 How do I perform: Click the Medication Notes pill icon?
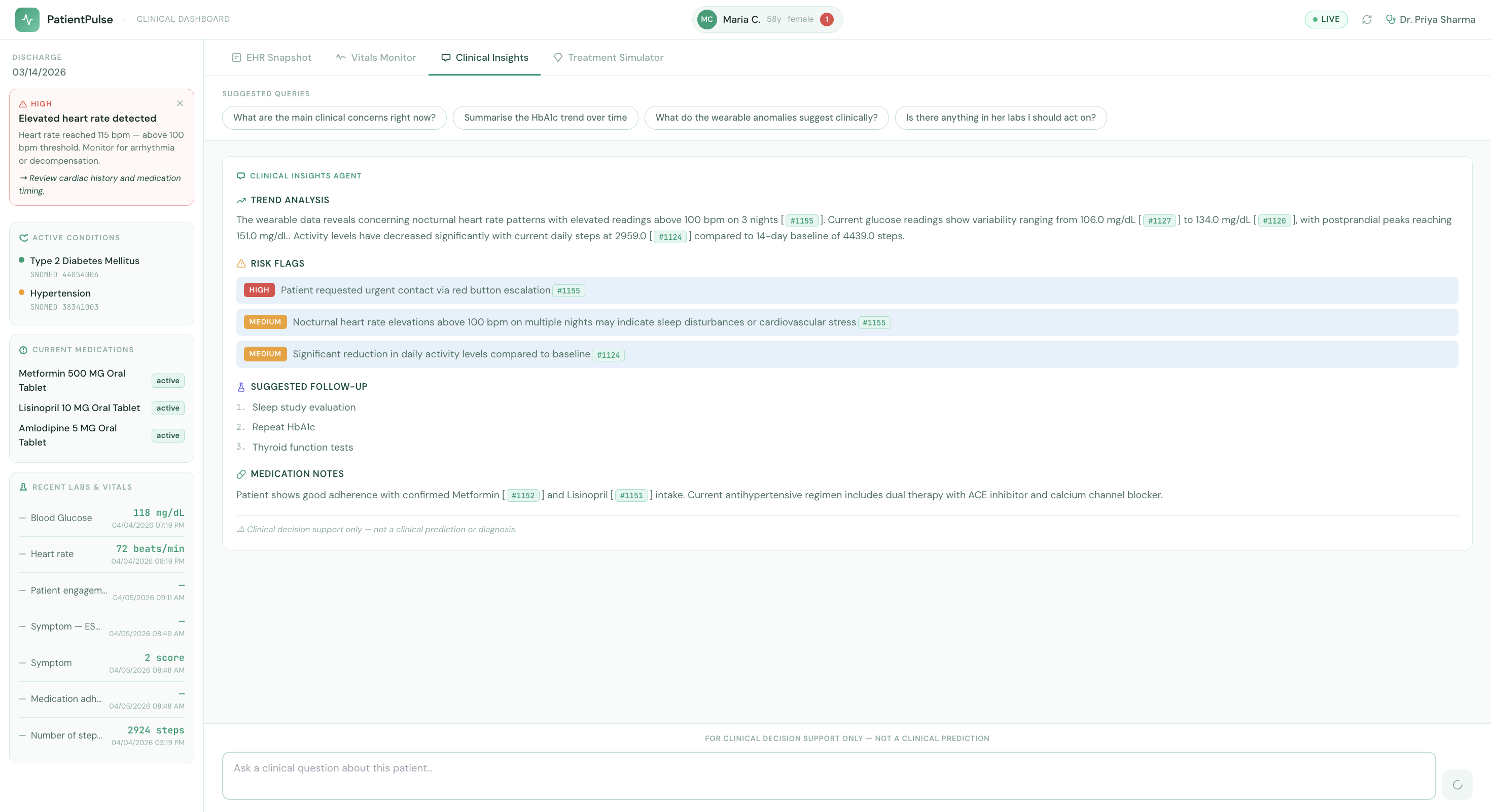(x=241, y=474)
